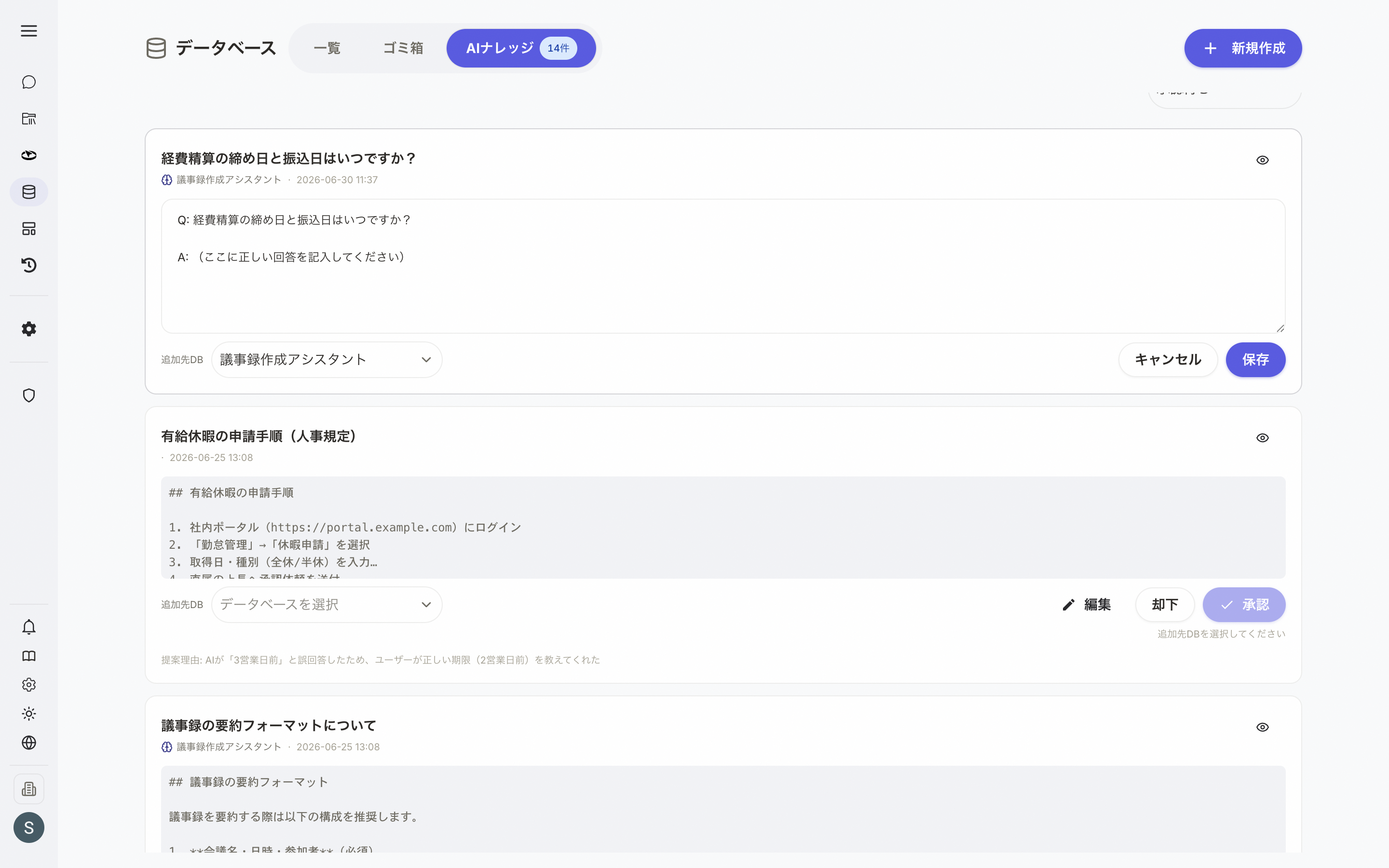Click the 提案理由 explanation text
Image resolution: width=1389 pixels, height=868 pixels.
coord(381,660)
